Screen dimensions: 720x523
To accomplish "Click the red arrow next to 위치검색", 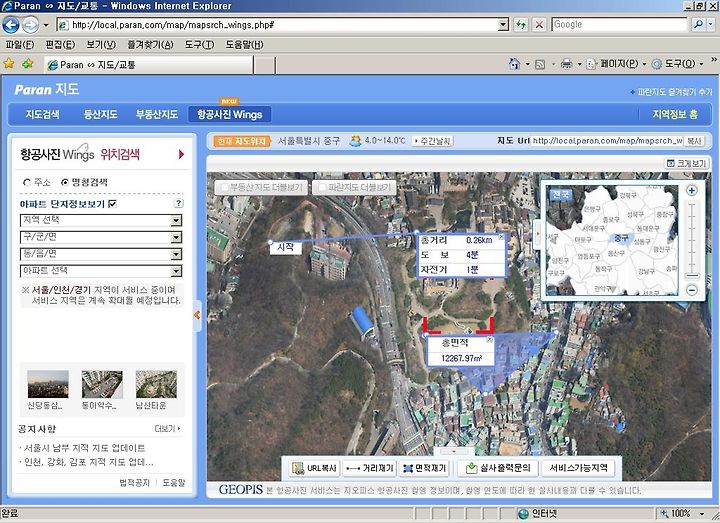I will click(181, 154).
